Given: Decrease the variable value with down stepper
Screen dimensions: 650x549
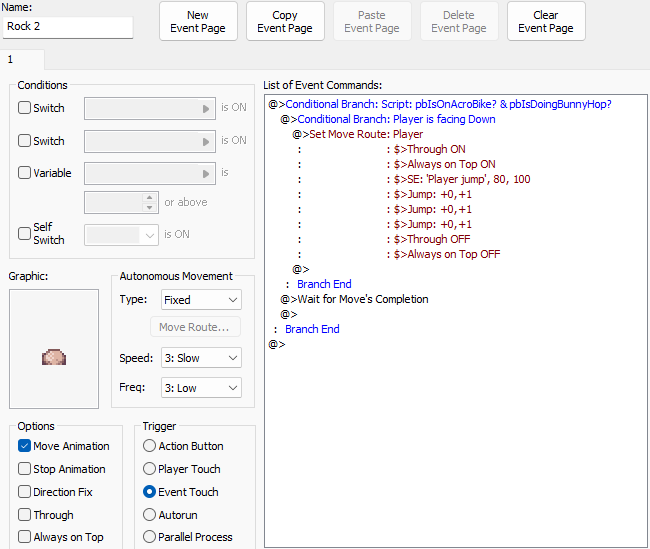Looking at the screenshot, I should (150, 207).
